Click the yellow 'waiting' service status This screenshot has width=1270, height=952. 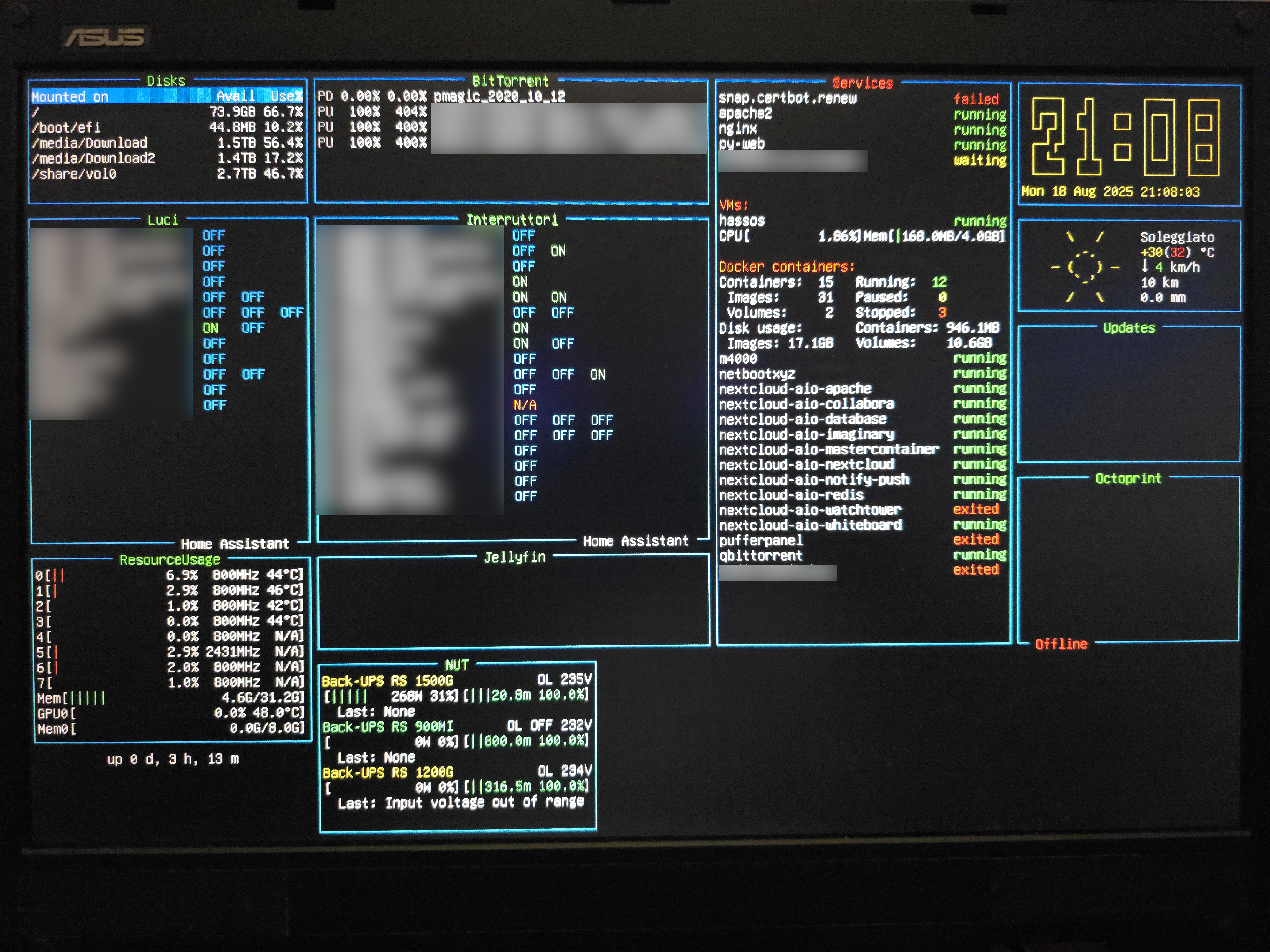(x=980, y=160)
